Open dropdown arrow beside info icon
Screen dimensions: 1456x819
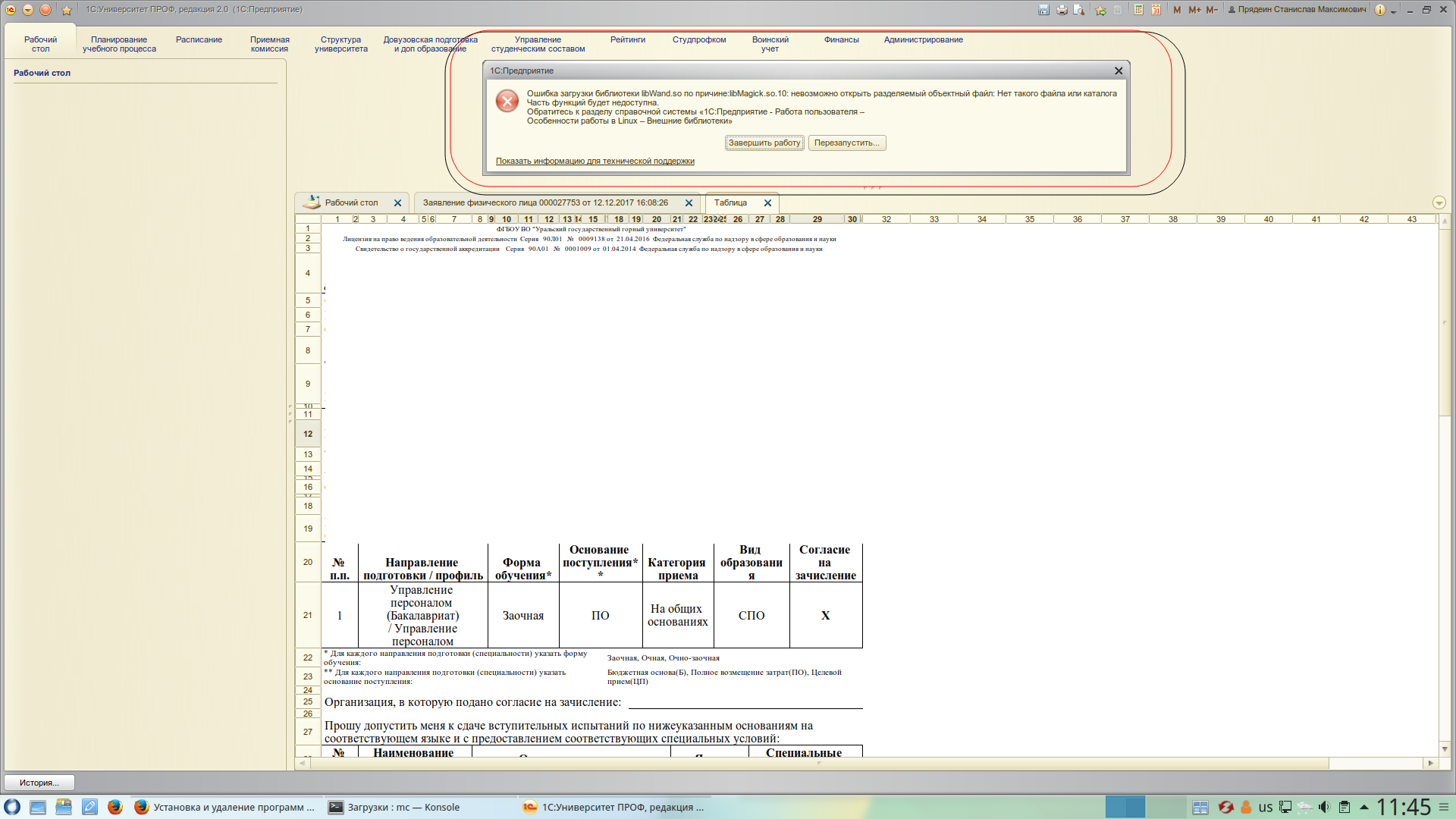click(x=1393, y=11)
